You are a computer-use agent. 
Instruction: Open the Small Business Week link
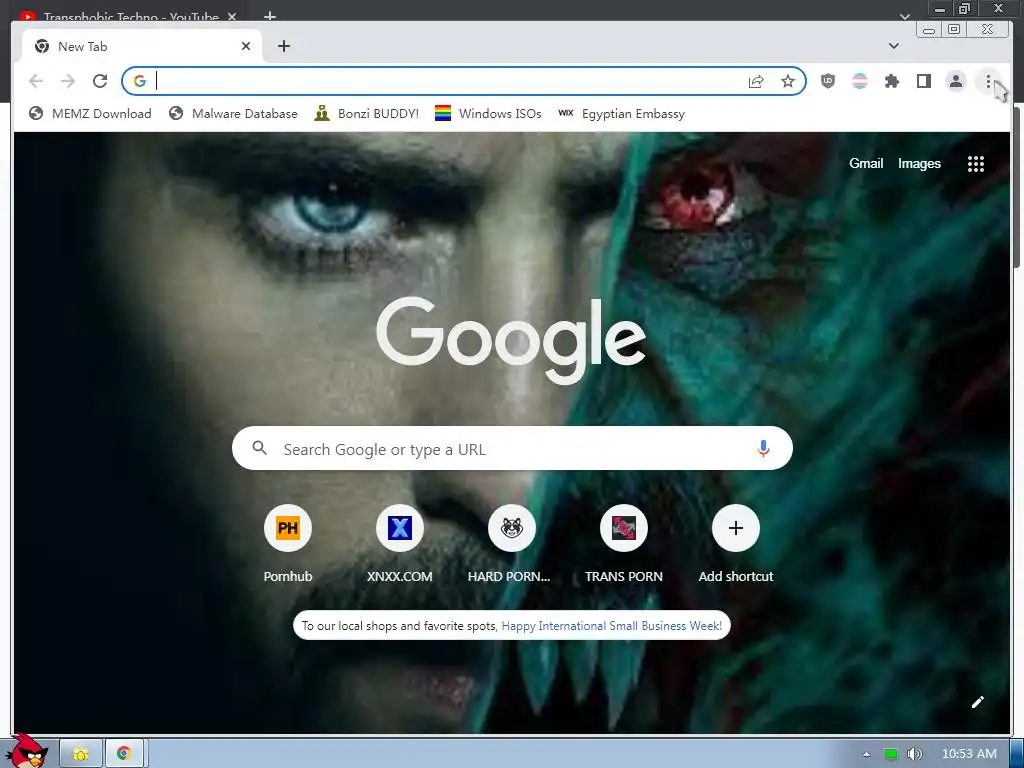tap(611, 626)
